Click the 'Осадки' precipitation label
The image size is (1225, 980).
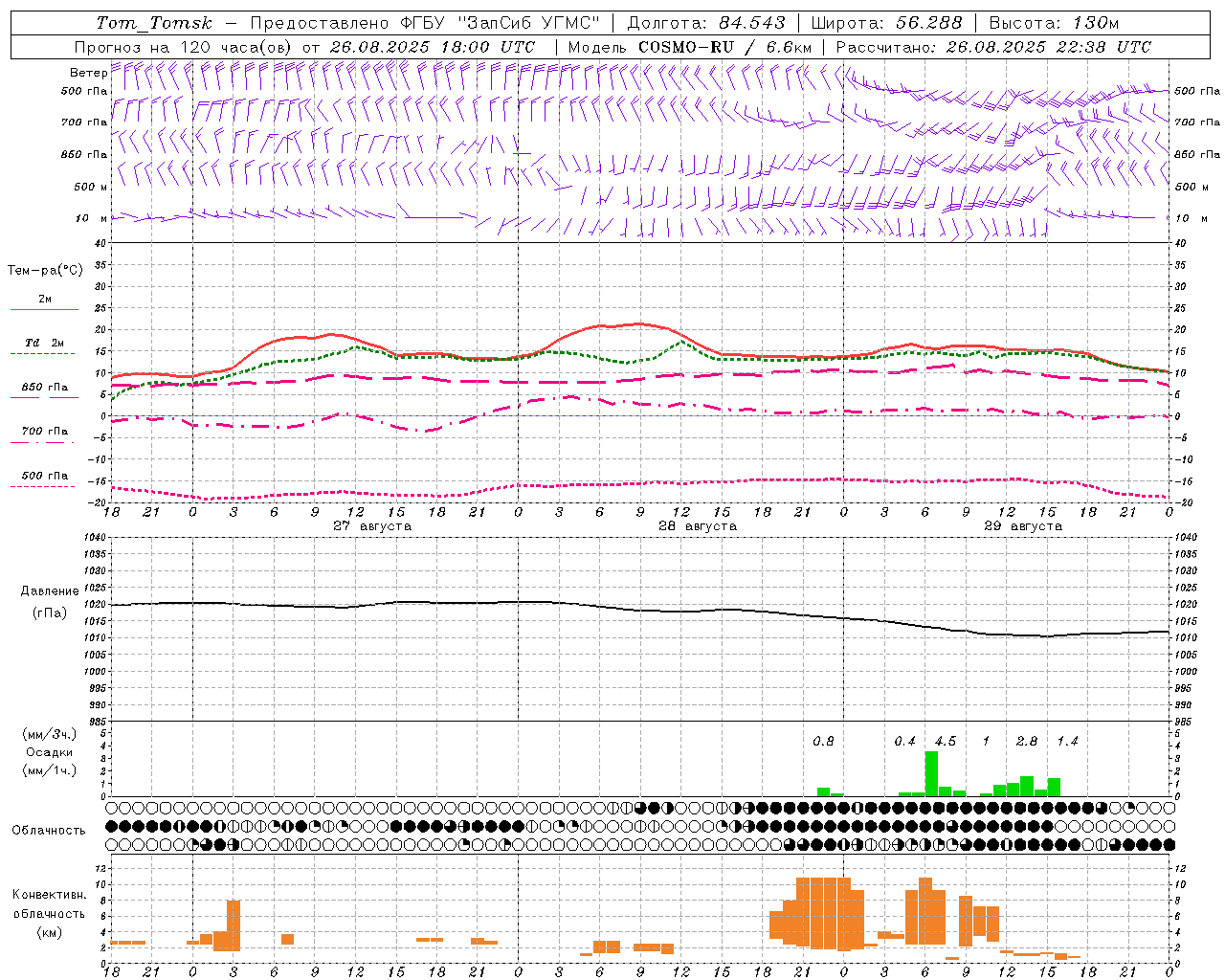coord(49,752)
